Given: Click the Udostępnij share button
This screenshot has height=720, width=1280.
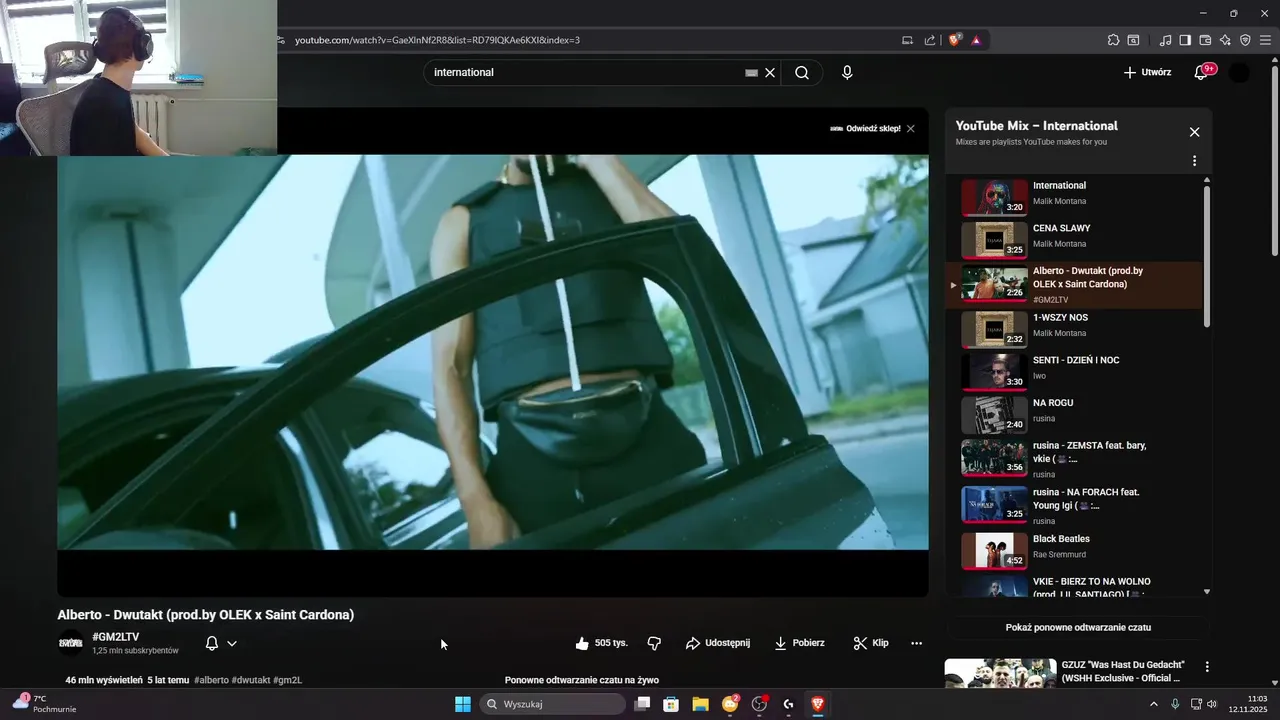Looking at the screenshot, I should pos(718,643).
